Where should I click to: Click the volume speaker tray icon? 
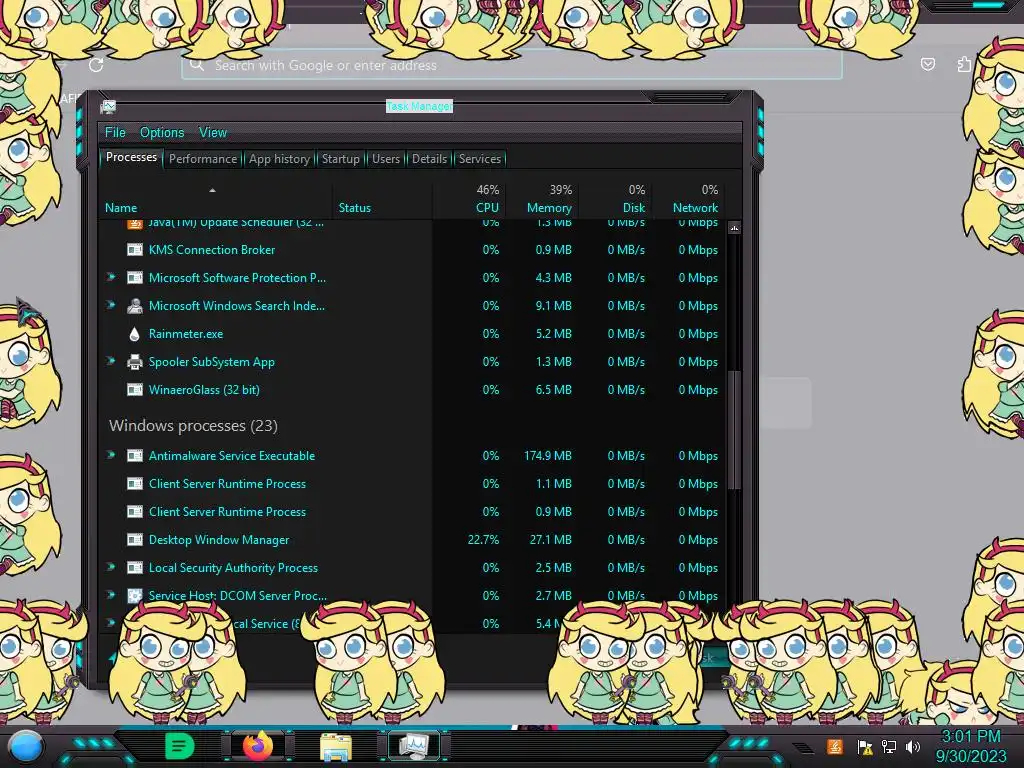tap(912, 746)
